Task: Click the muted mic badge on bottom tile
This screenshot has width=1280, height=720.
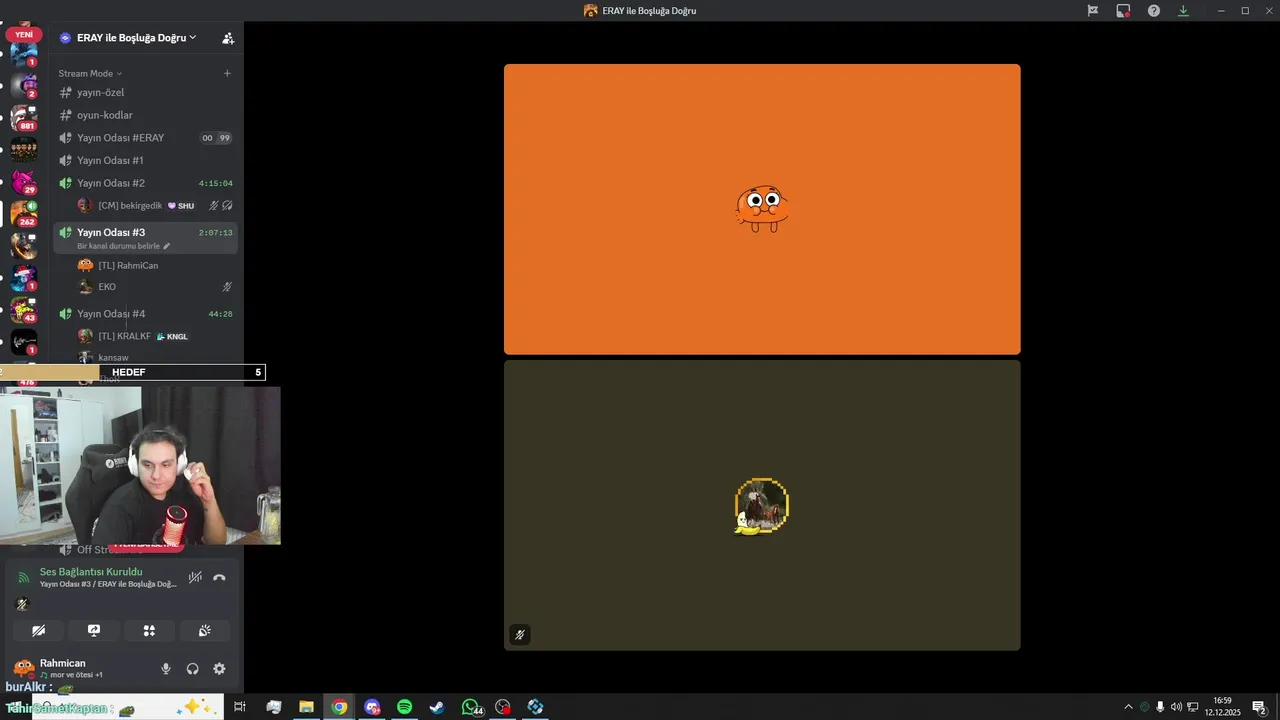Action: pos(519,634)
